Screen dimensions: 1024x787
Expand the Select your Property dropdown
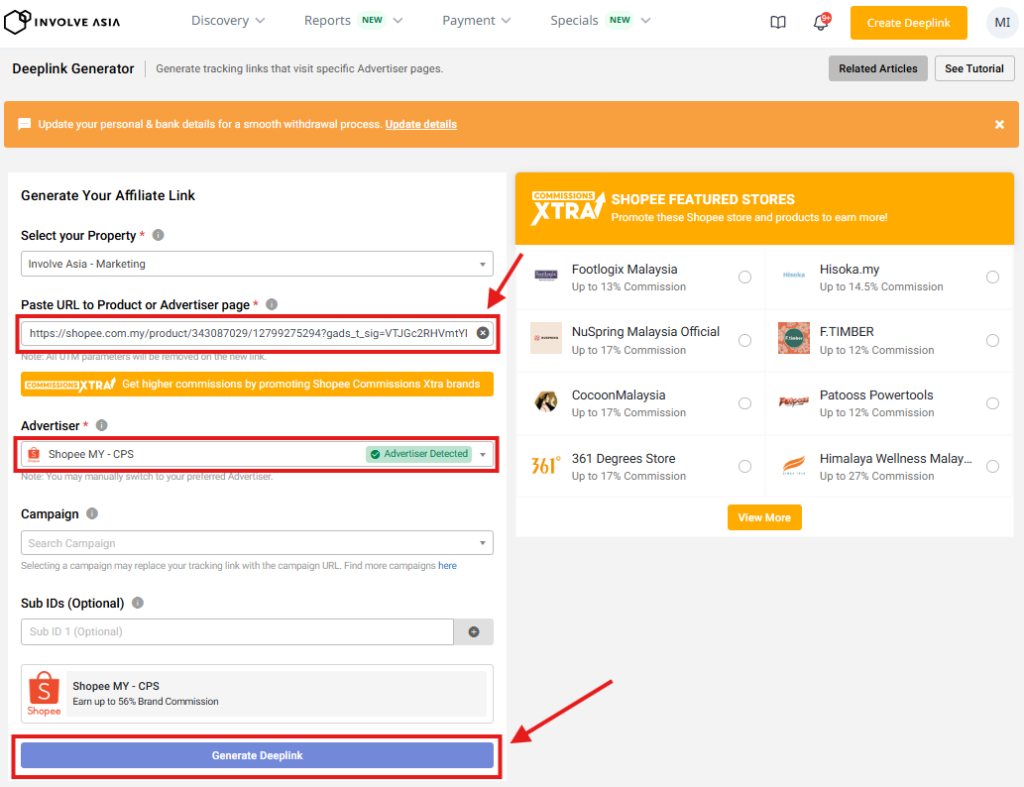(x=256, y=264)
